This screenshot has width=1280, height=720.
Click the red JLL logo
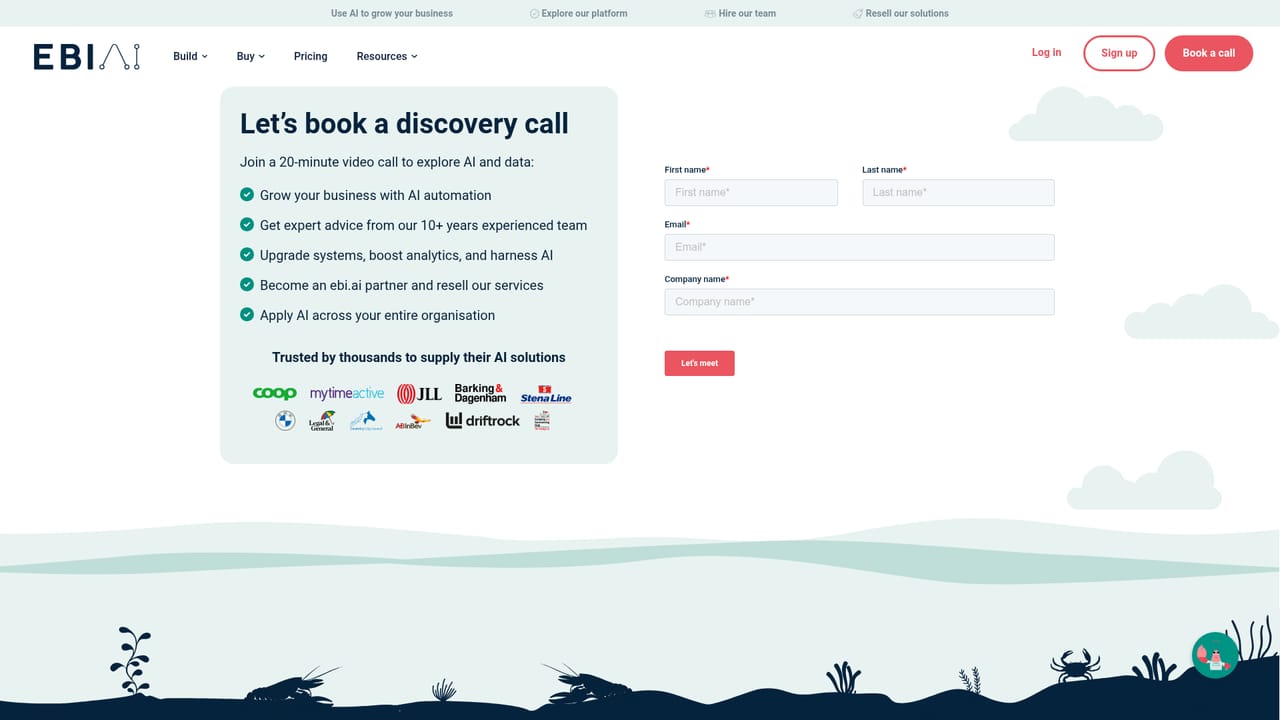point(419,394)
